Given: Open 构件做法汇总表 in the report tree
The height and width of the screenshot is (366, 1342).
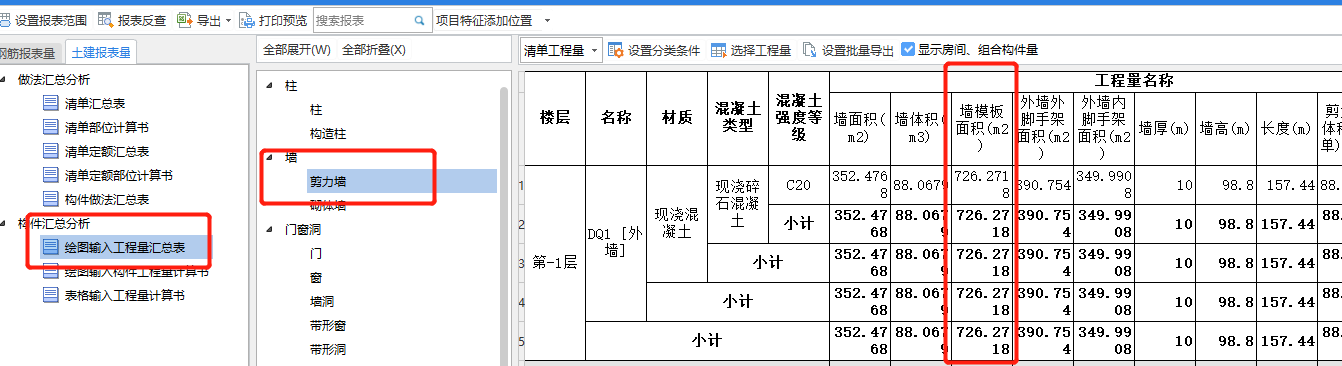Looking at the screenshot, I should click(x=107, y=199).
